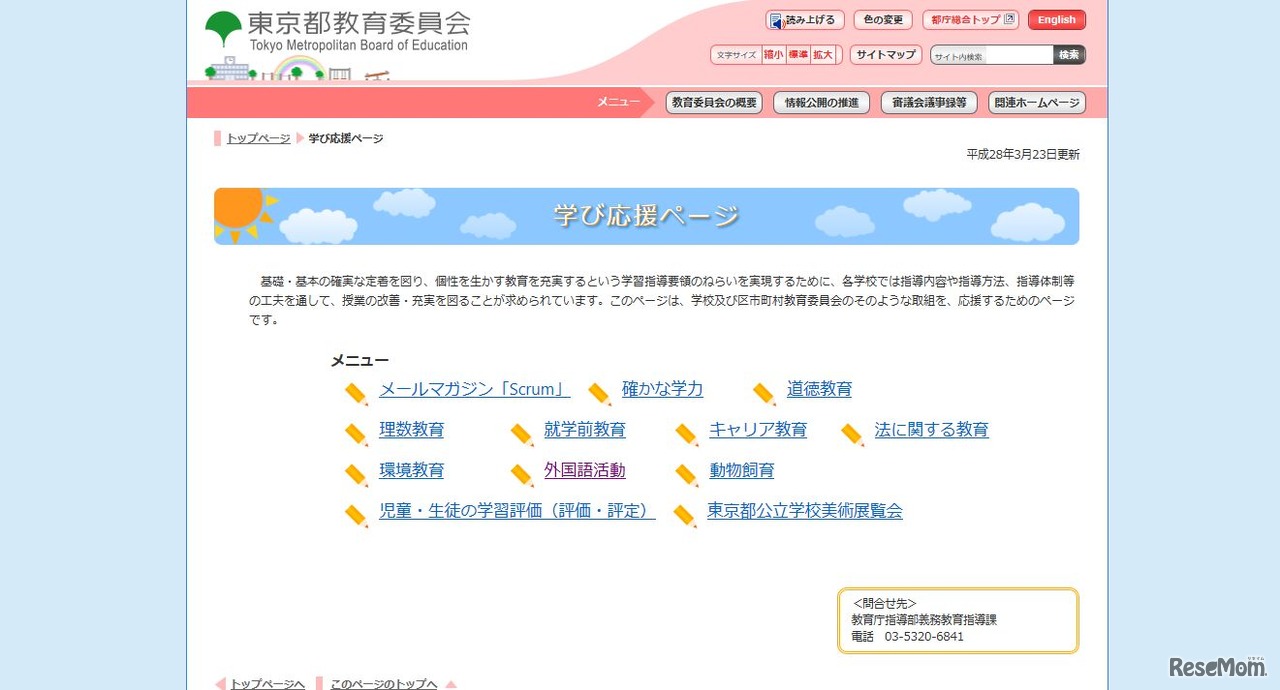Click pencil icon beside 道徳教育
This screenshot has width=1280, height=690.
click(x=764, y=394)
